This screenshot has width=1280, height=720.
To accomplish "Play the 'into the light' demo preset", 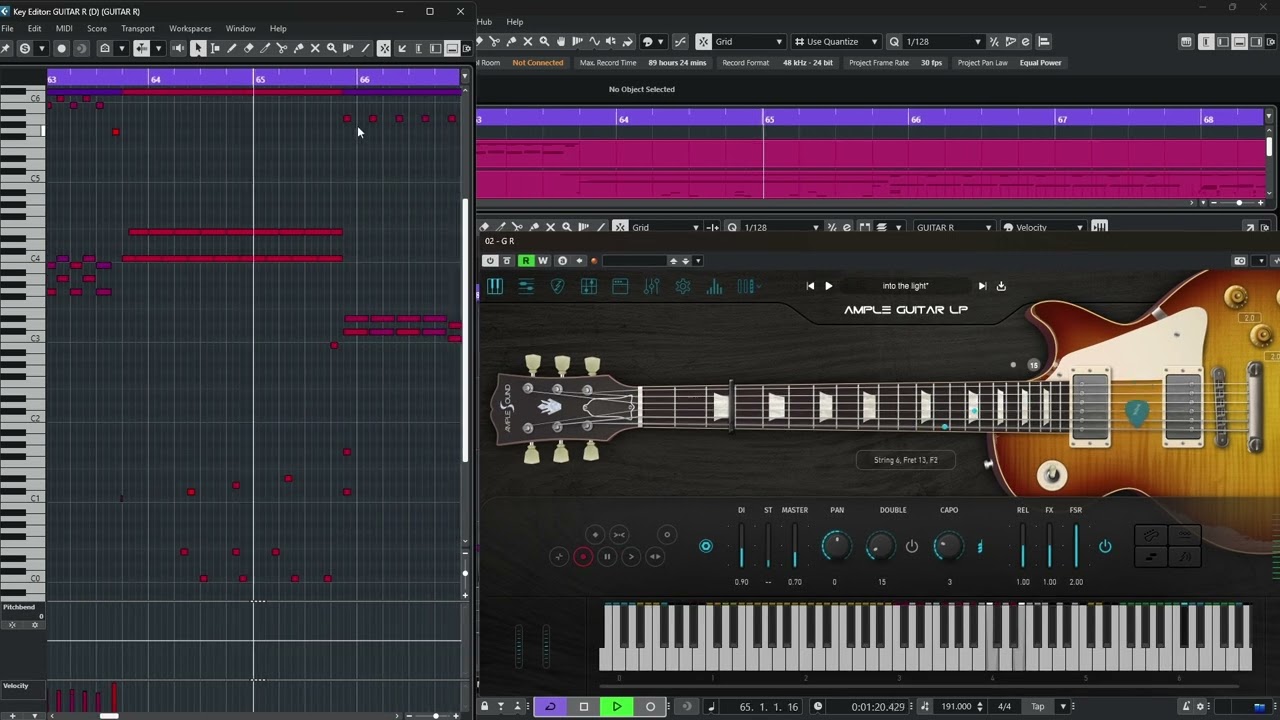I will (x=828, y=286).
